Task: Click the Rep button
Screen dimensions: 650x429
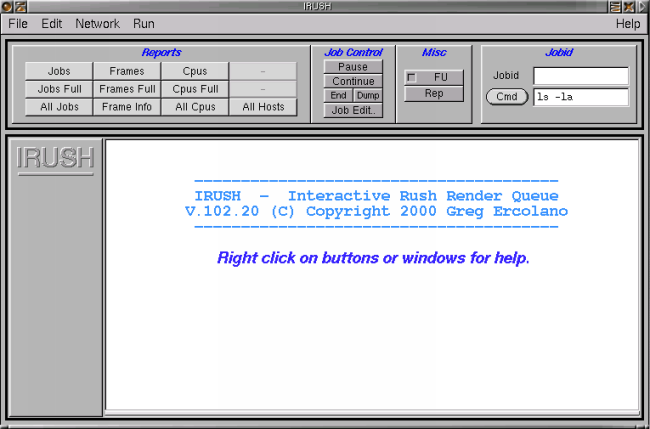Action: click(433, 94)
